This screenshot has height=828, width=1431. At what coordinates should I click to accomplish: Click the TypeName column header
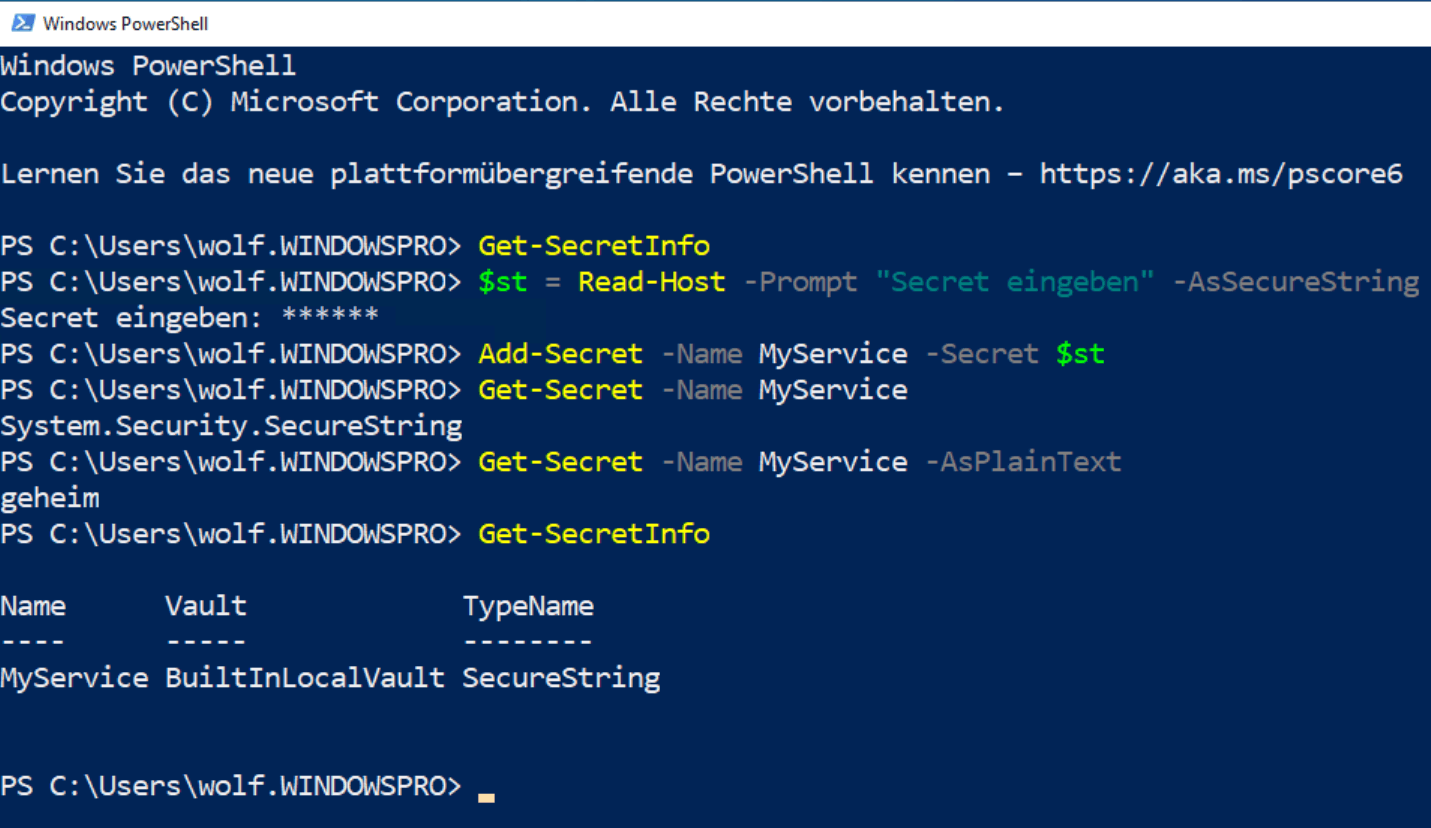(527, 606)
